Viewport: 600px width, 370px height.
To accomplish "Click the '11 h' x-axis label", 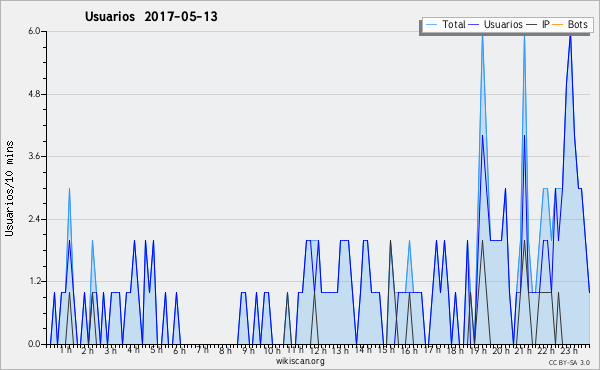I will 295,350.
